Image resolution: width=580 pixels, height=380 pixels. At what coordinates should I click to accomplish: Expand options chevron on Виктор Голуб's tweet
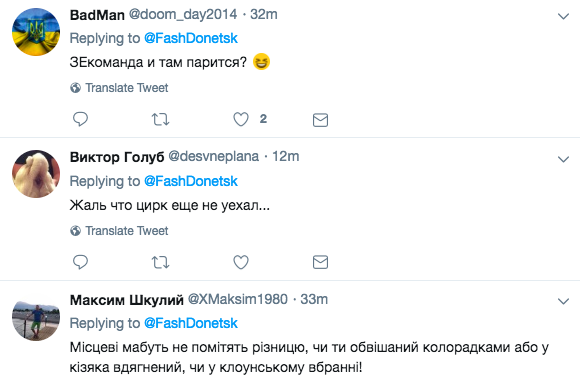click(563, 159)
